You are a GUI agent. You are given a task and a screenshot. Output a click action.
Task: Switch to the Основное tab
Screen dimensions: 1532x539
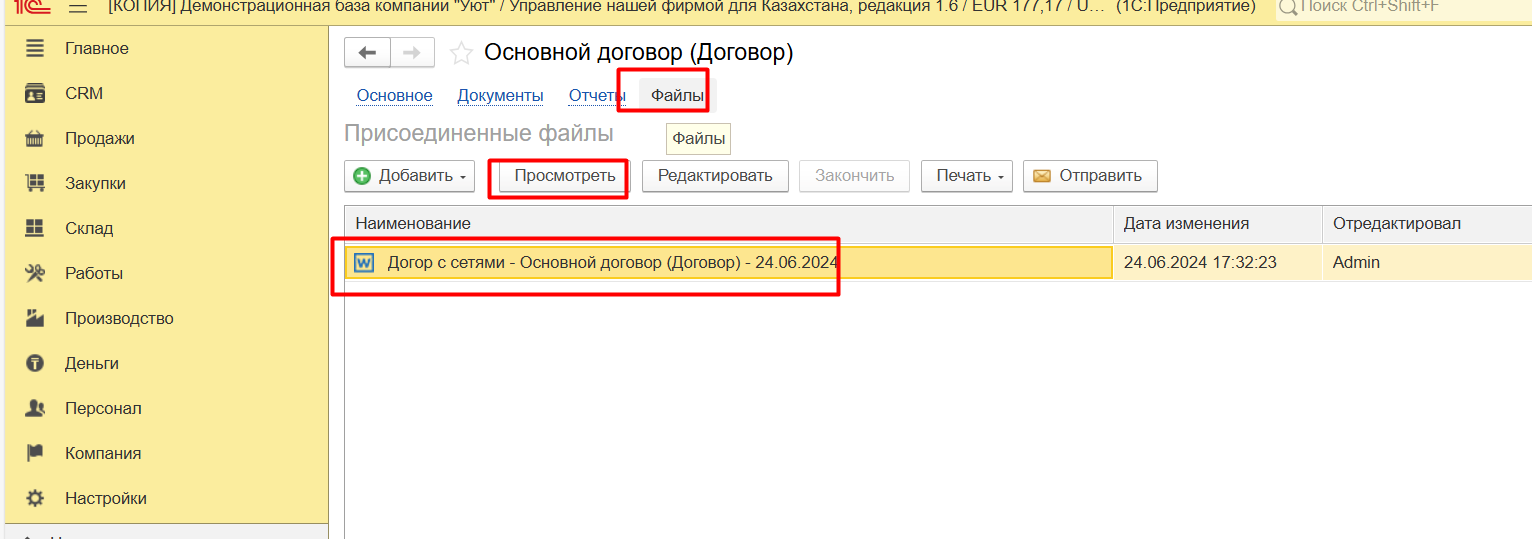394,96
